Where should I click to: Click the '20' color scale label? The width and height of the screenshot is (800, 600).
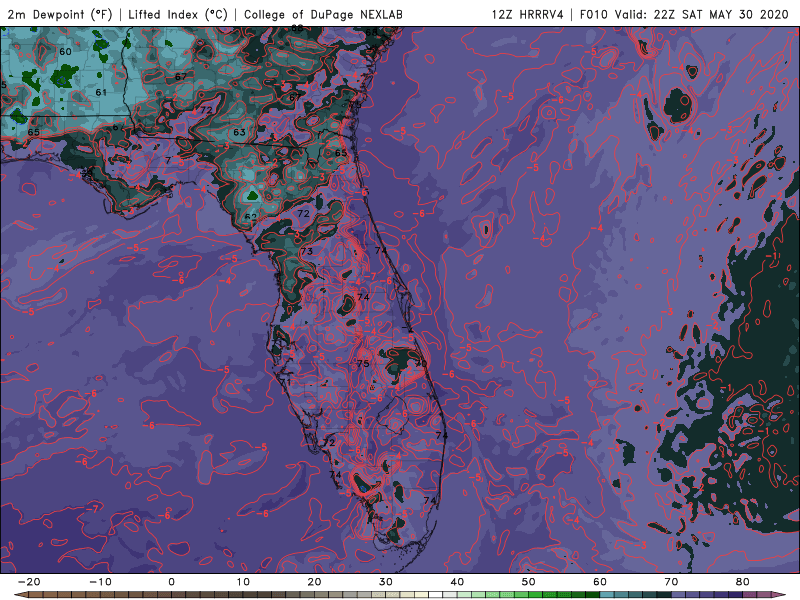(314, 582)
